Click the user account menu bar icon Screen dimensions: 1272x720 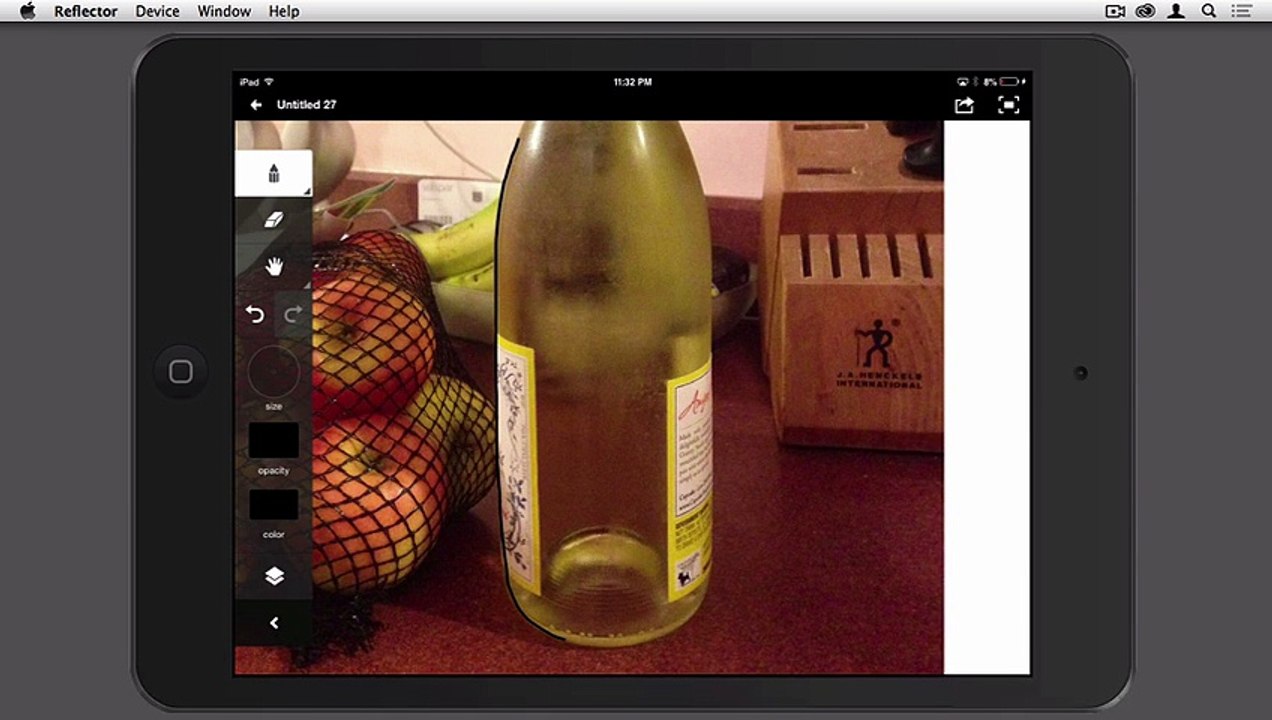(1178, 11)
